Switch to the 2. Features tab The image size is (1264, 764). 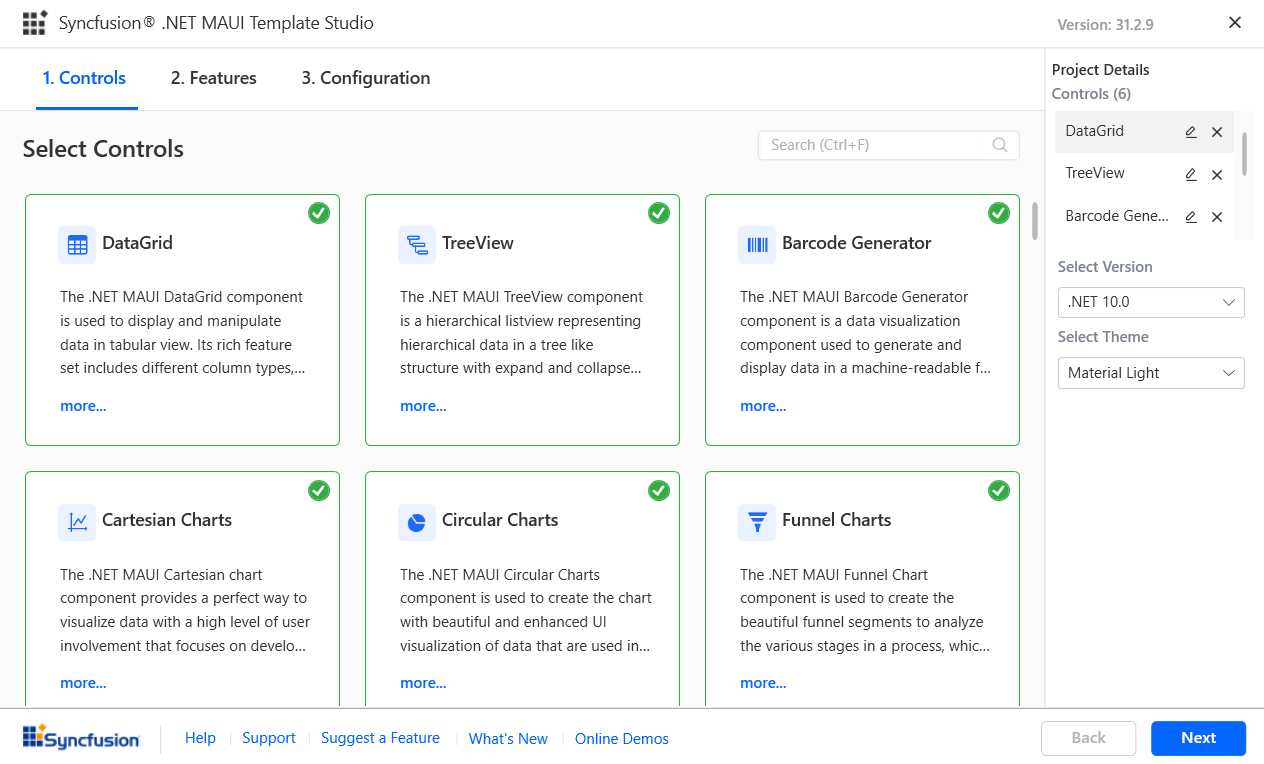click(x=214, y=78)
